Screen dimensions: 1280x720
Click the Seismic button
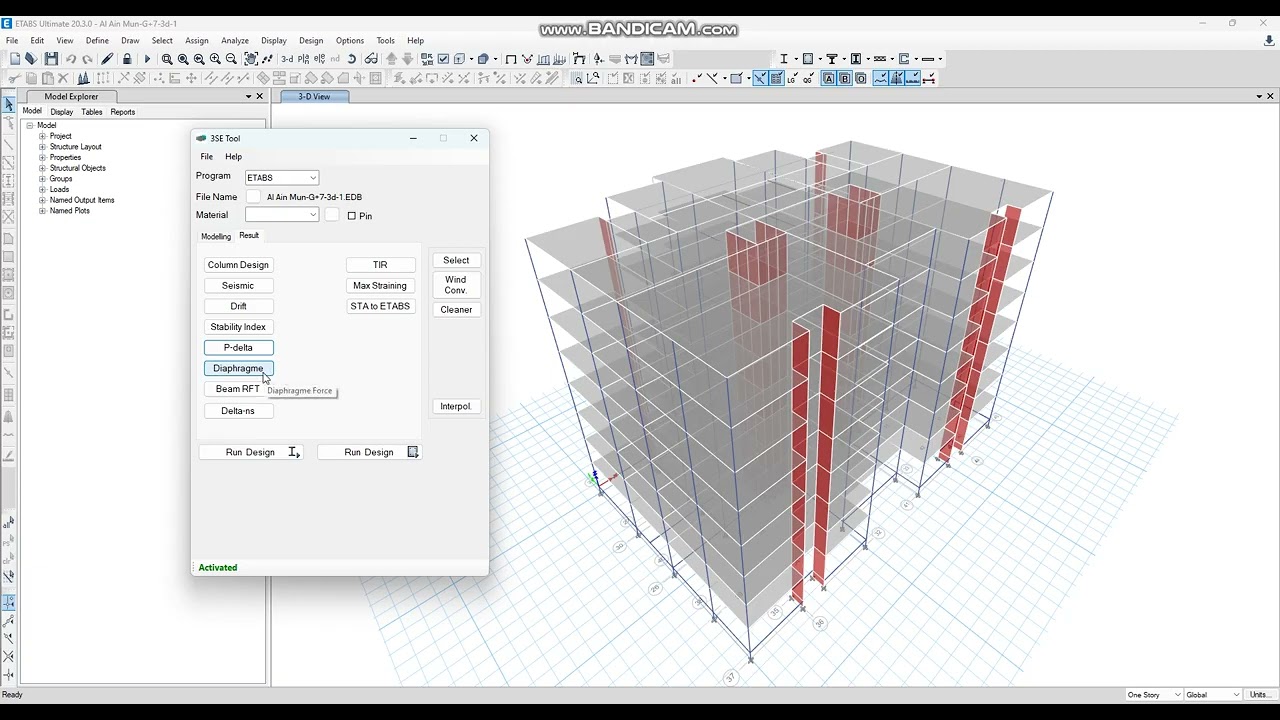tap(238, 286)
